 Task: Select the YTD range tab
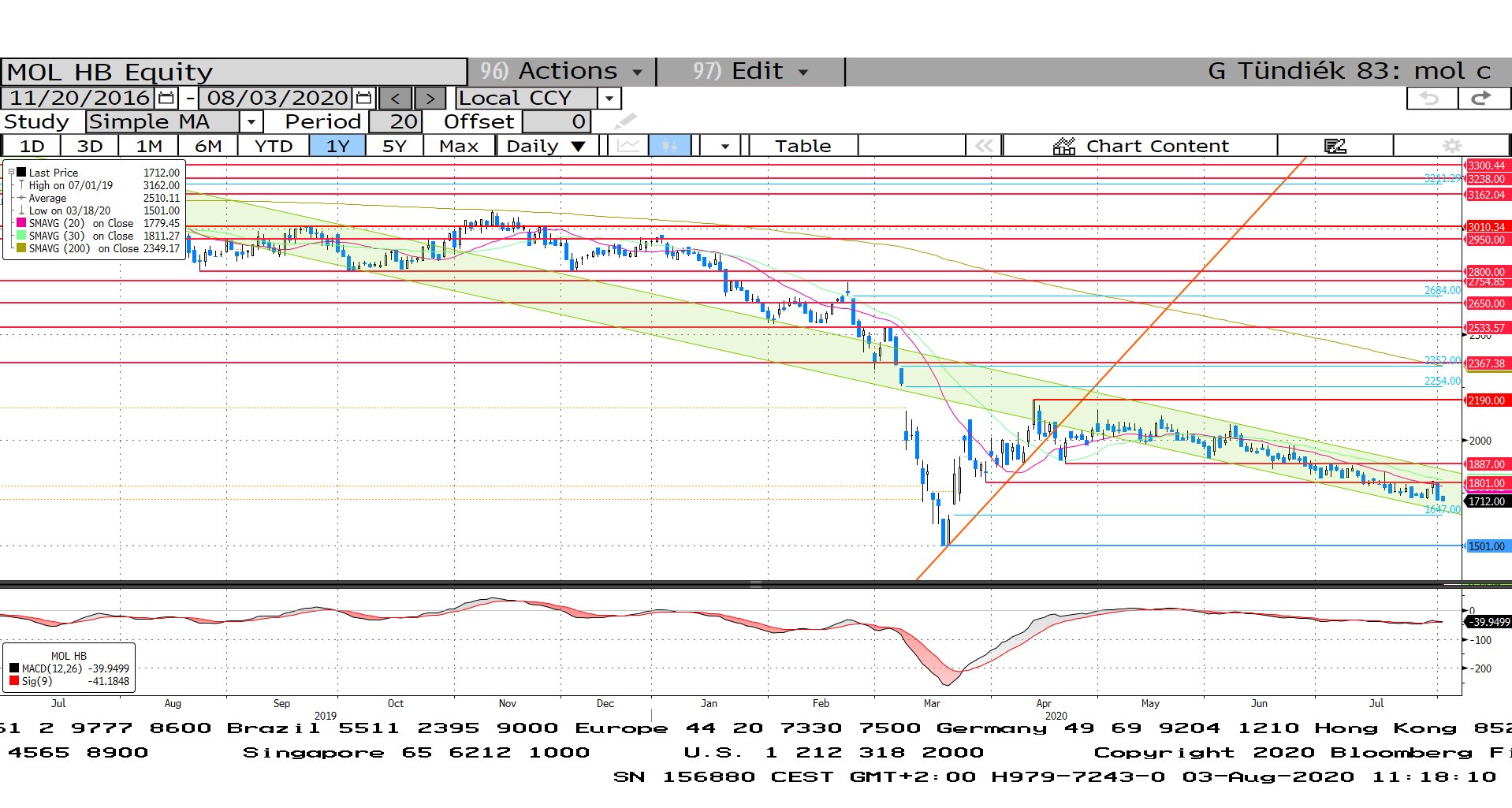pos(274,146)
